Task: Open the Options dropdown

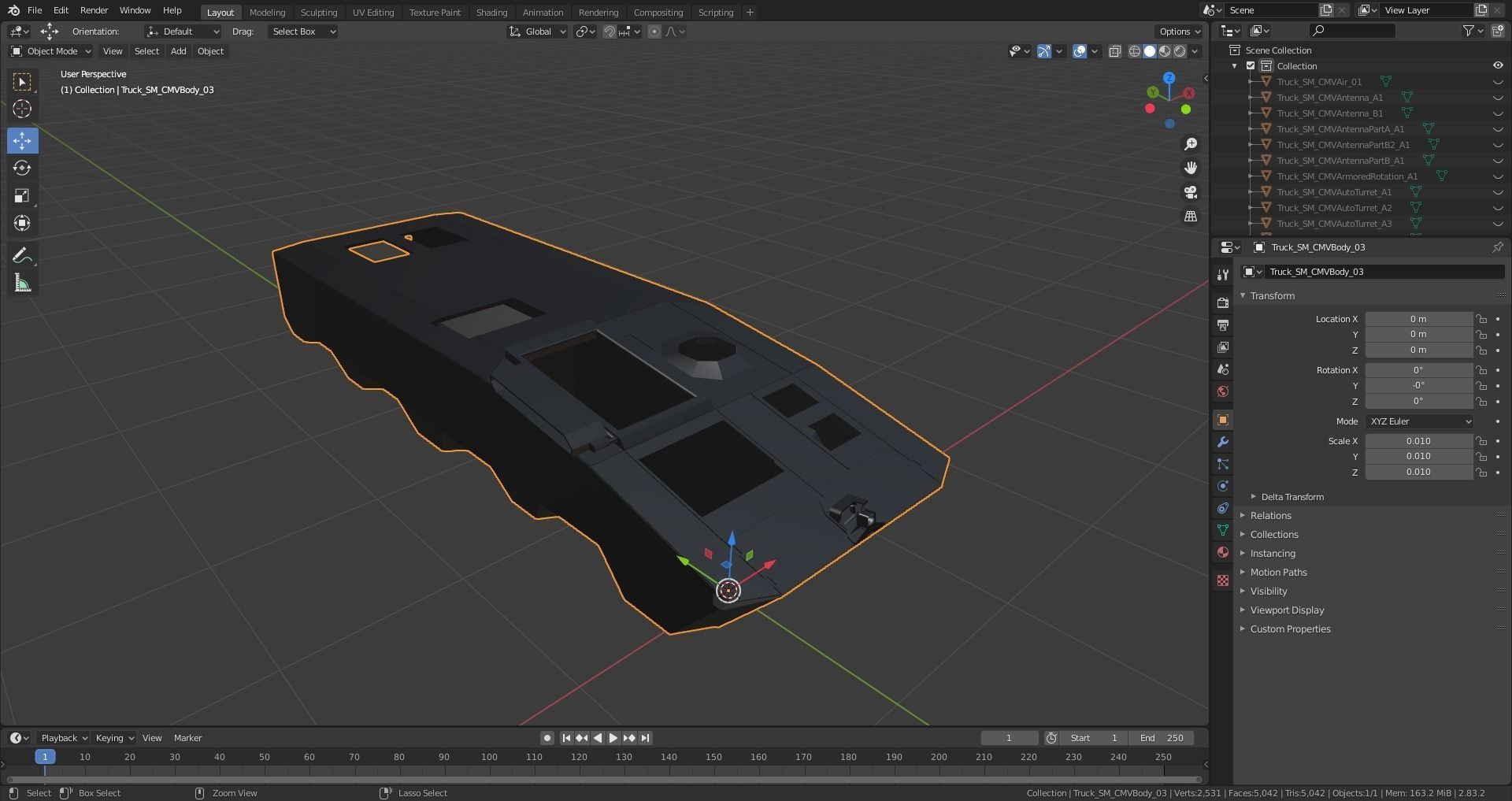Action: click(x=1180, y=32)
